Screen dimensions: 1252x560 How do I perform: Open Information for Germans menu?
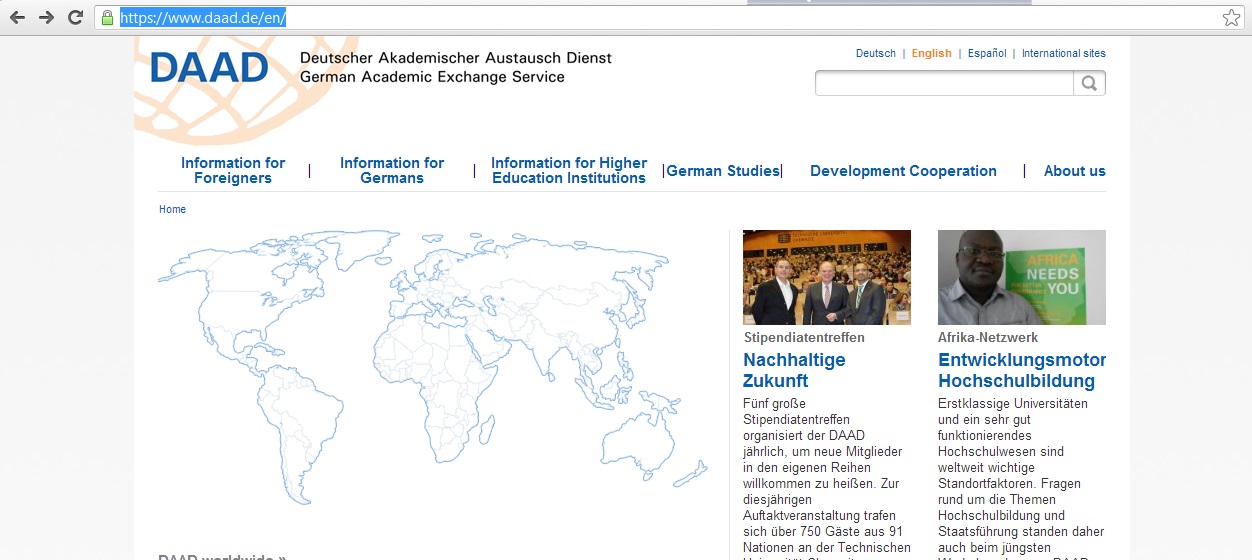coord(392,170)
